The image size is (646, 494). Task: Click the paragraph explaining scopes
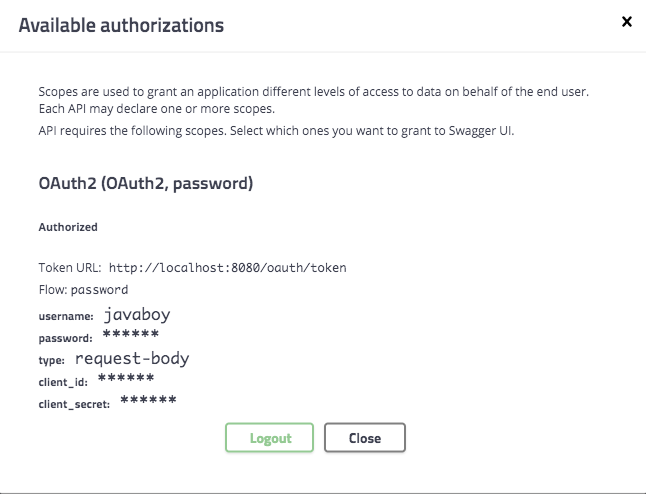314,100
